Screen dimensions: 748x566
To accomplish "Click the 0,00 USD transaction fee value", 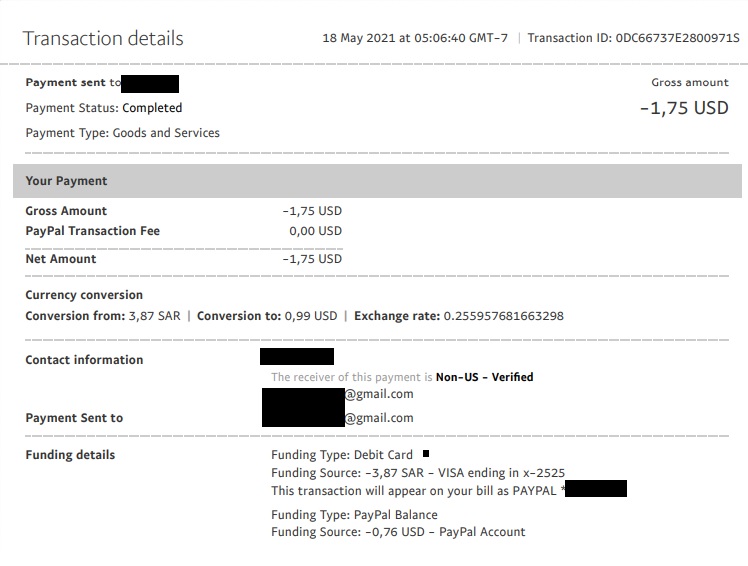I will [314, 231].
